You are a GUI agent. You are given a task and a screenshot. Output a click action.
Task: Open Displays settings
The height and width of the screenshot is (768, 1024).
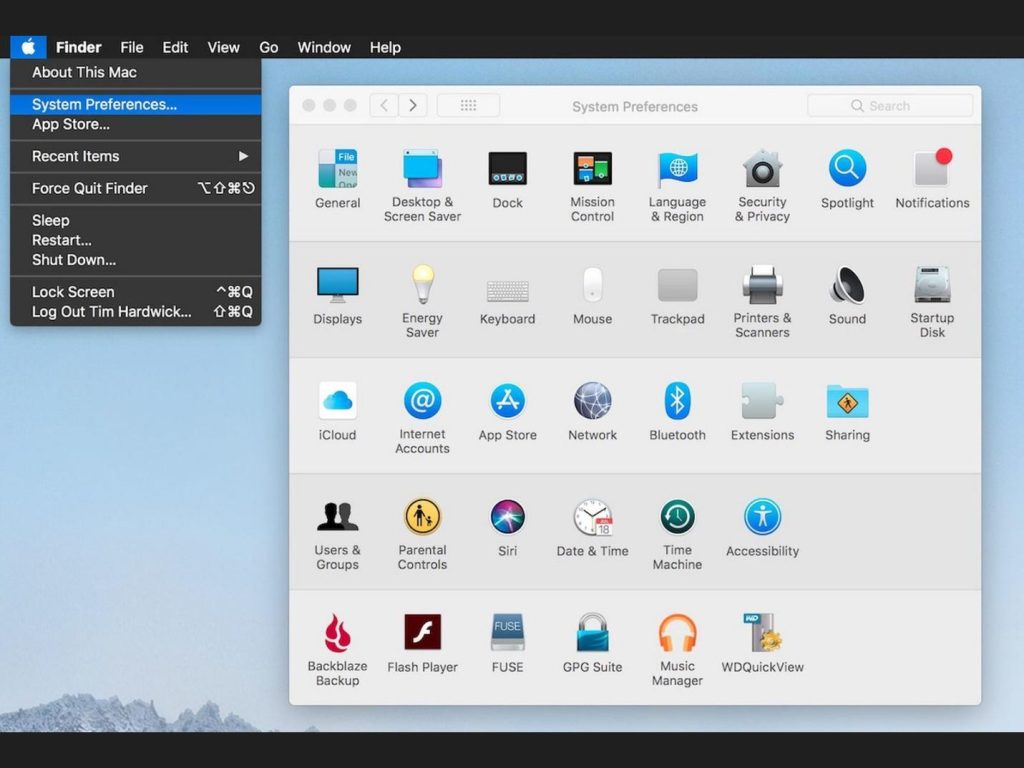click(x=338, y=285)
